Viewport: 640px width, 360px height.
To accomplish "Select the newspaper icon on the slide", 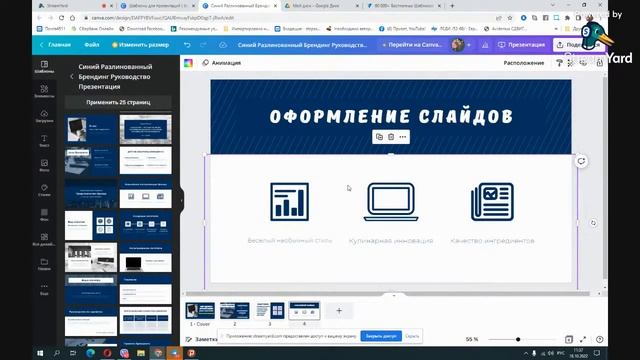I will tap(492, 202).
